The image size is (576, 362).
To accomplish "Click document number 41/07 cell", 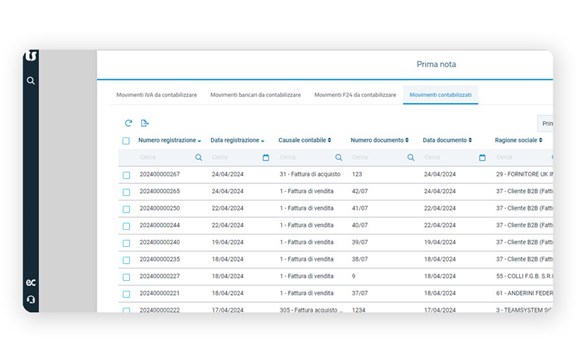I will tap(360, 208).
